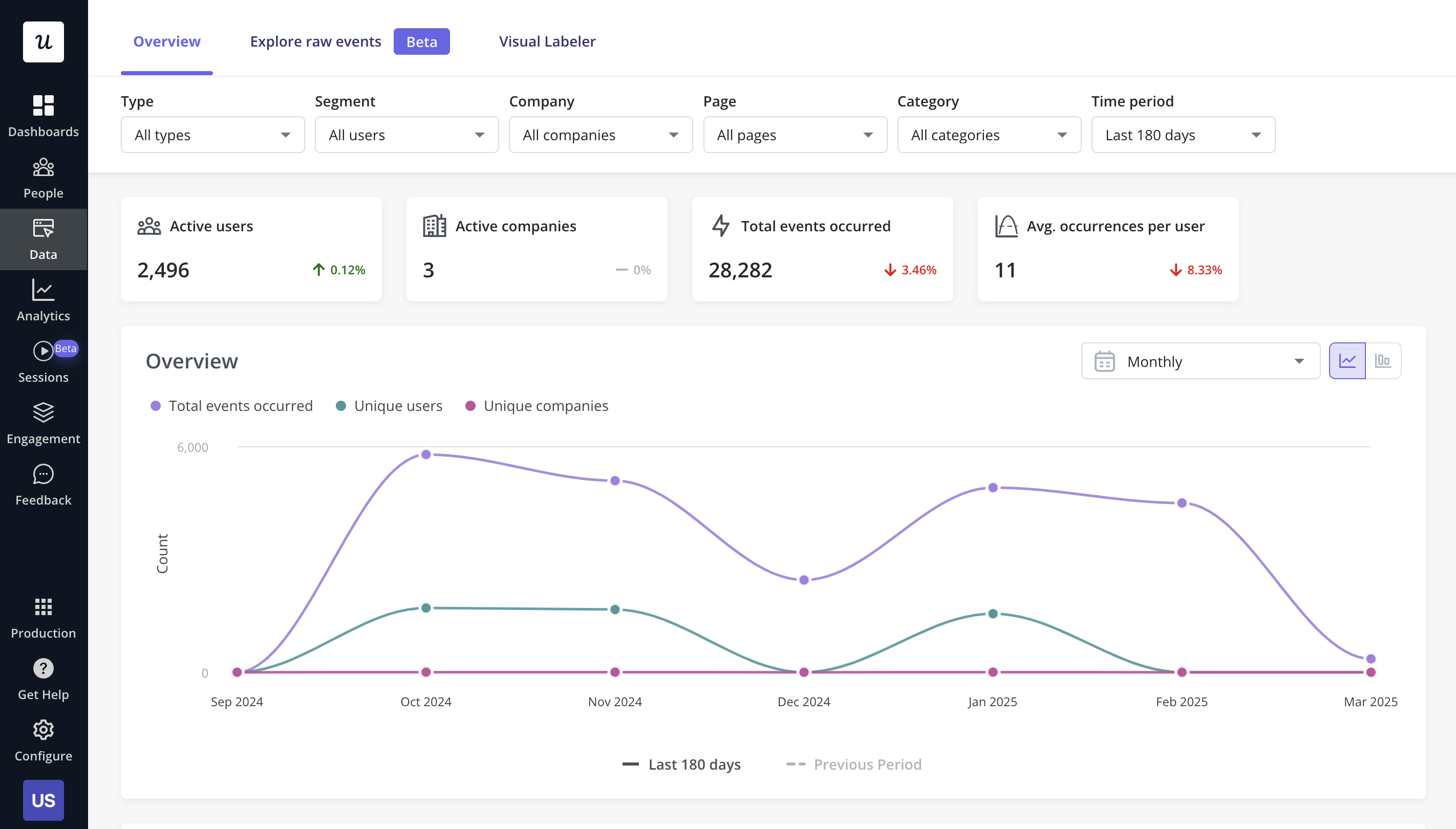Switch to line chart view
This screenshot has height=829, width=1456.
coord(1347,360)
